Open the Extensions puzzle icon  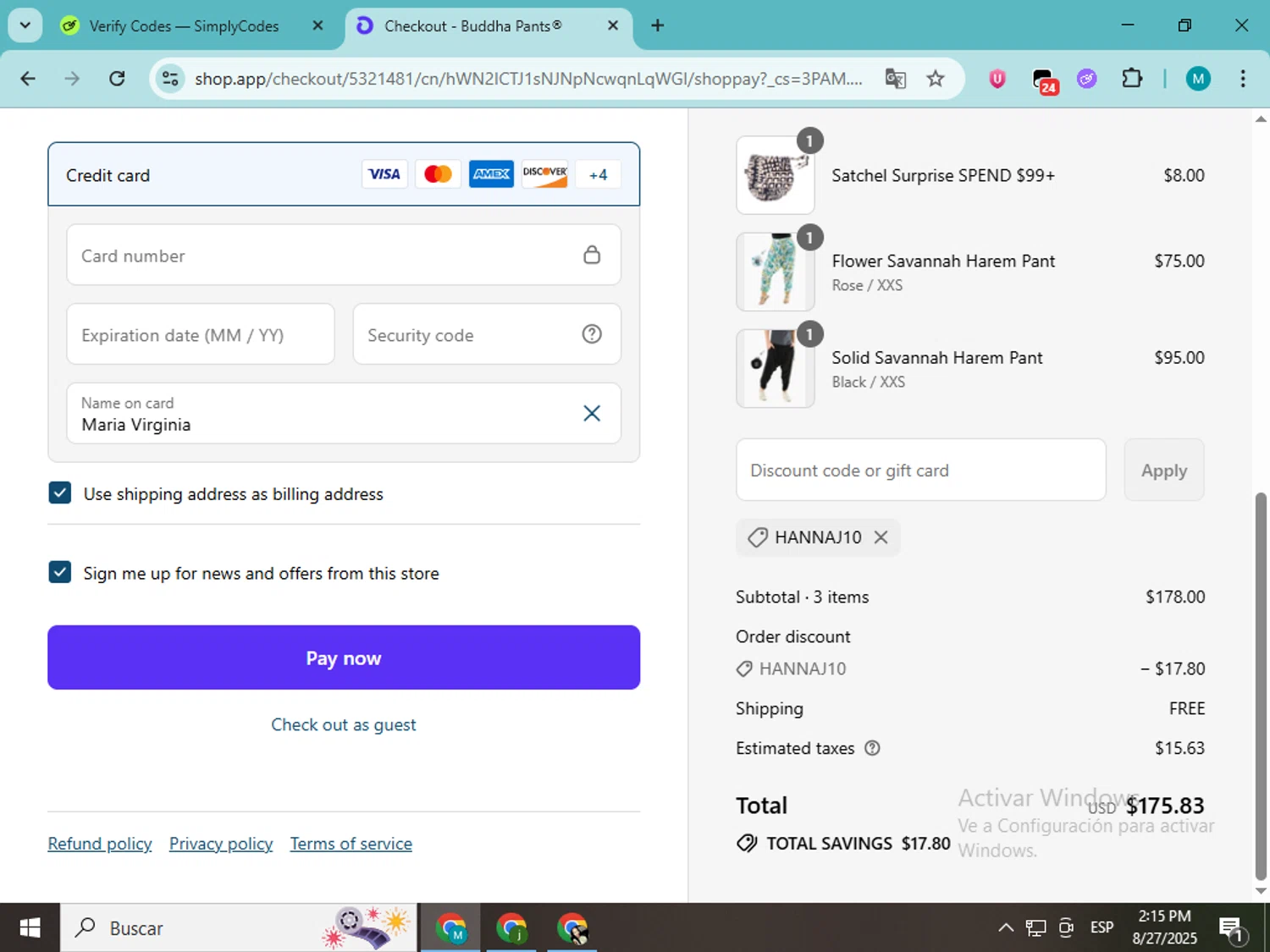[x=1132, y=79]
